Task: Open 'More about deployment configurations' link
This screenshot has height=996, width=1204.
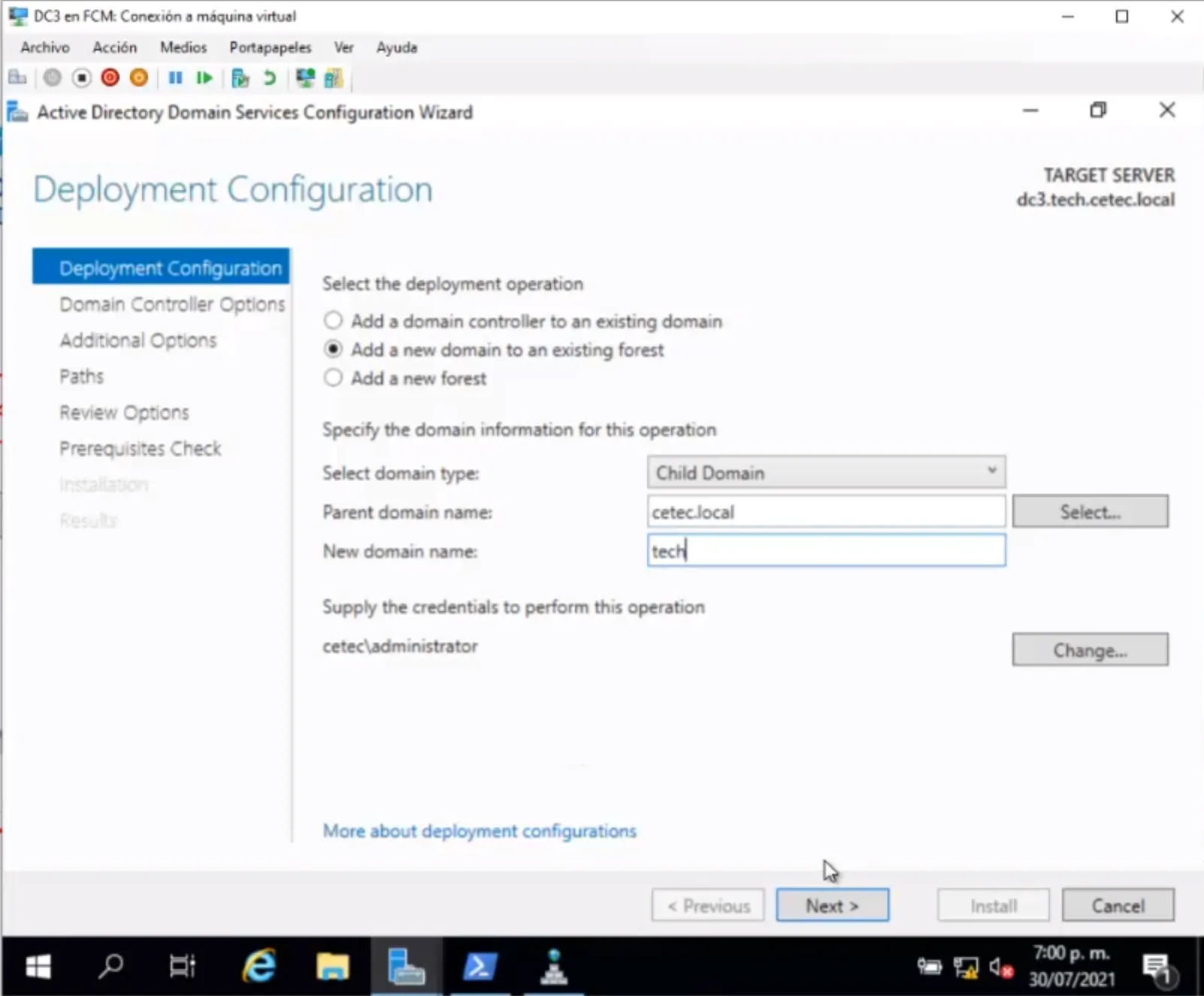Action: [479, 831]
